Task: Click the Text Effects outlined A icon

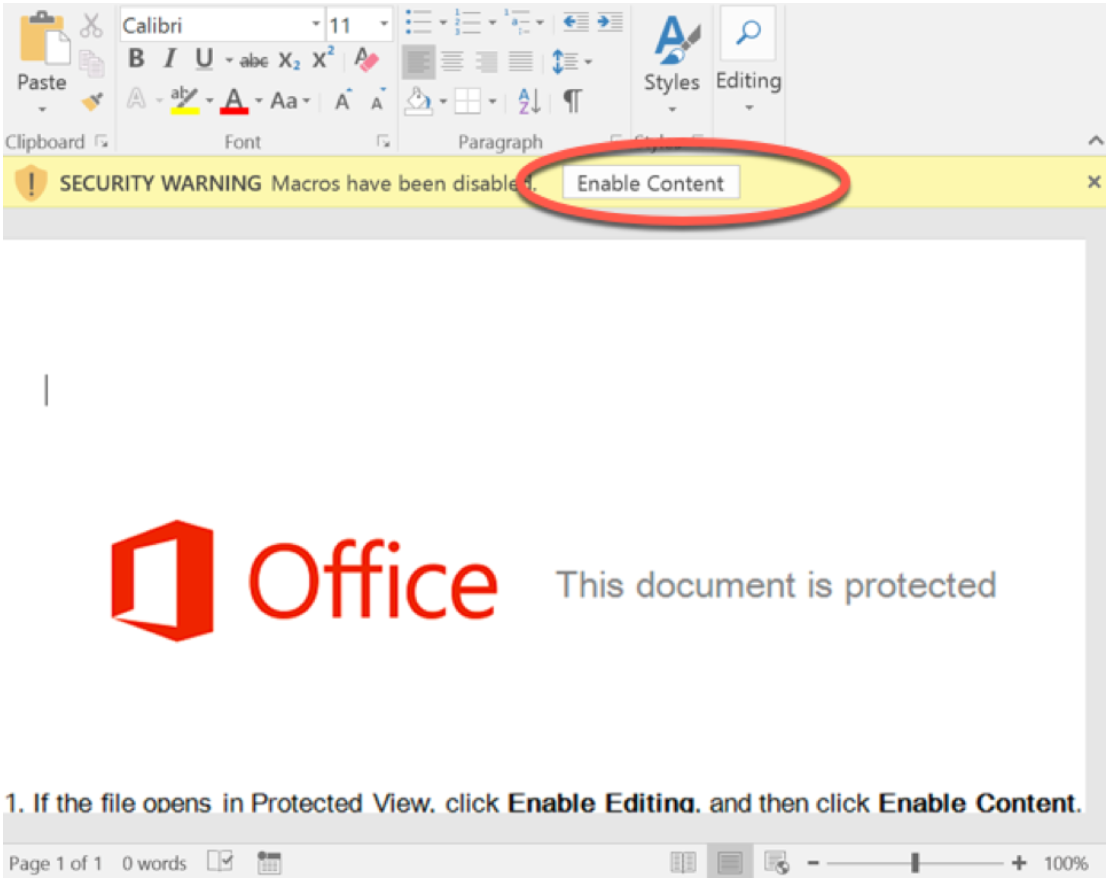Action: [x=136, y=99]
